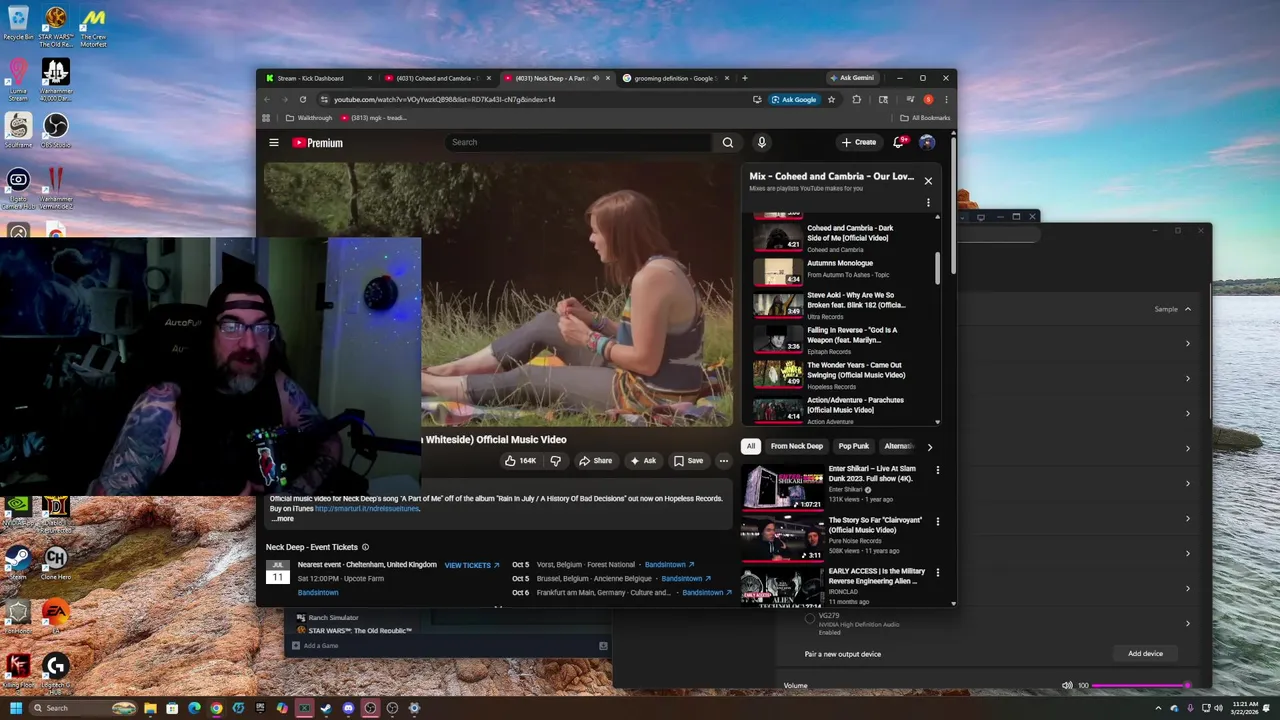Dislike the Neck Deep video

pos(555,461)
